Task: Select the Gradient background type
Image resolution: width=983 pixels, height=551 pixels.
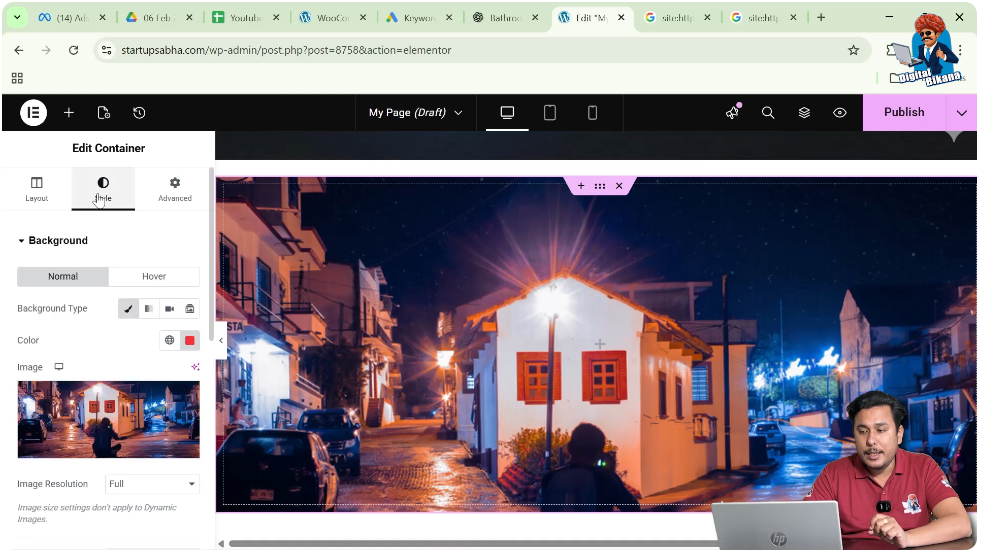Action: click(149, 309)
